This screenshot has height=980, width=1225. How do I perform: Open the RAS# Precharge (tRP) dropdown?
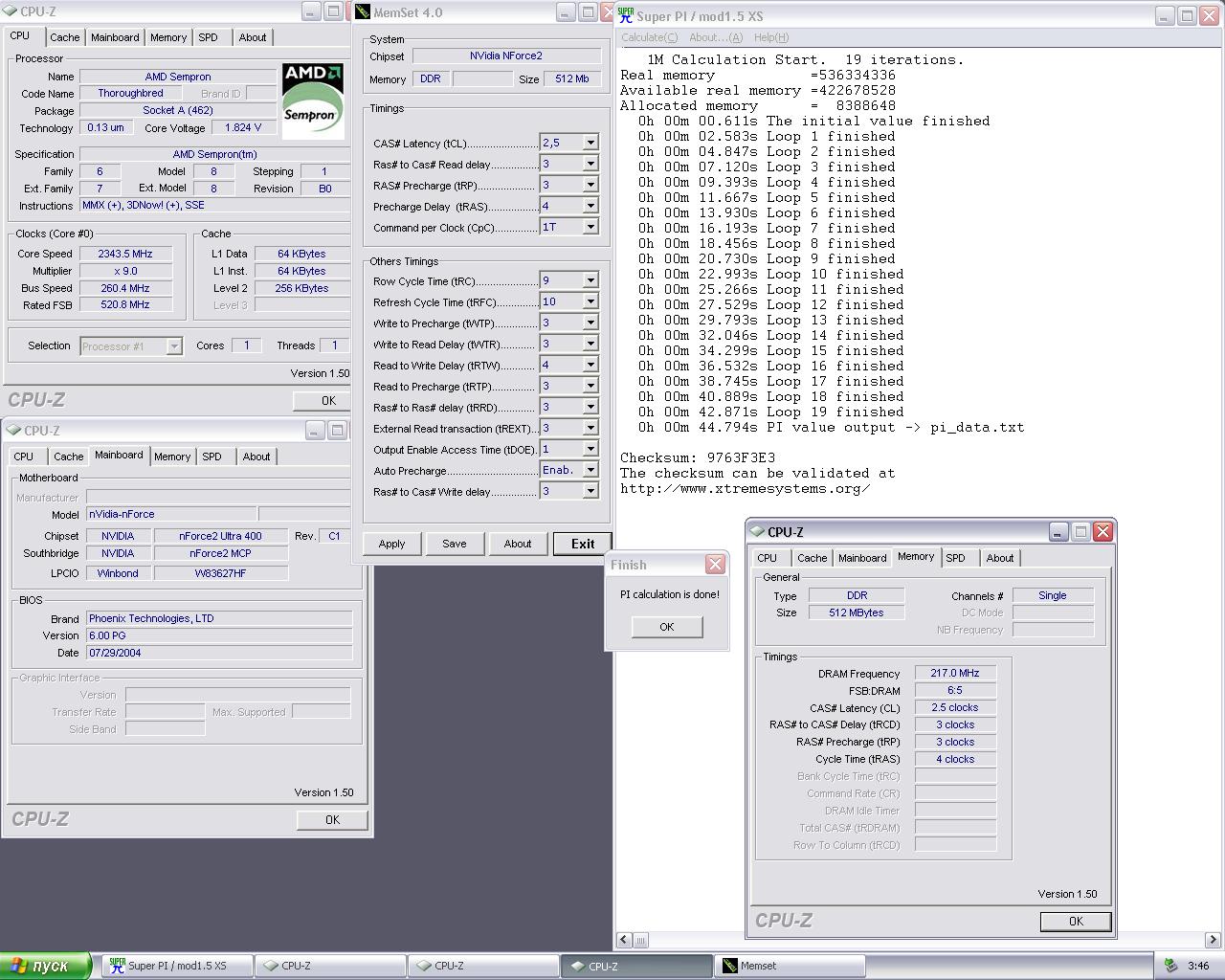pyautogui.click(x=590, y=185)
